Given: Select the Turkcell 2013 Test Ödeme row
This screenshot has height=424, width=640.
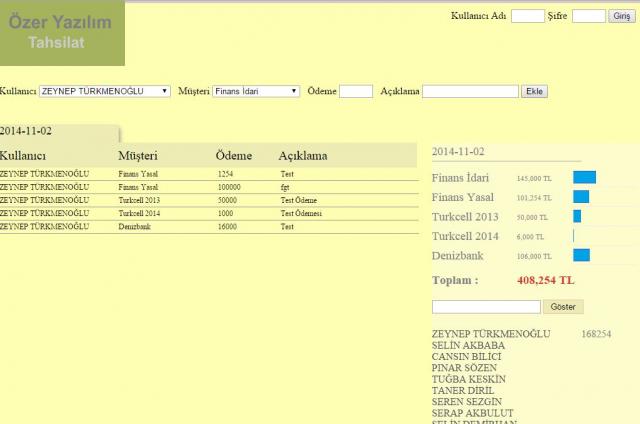Looking at the screenshot, I should [x=208, y=200].
